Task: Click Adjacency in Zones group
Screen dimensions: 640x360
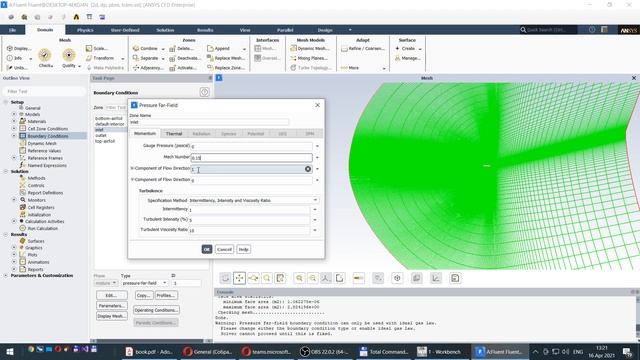Action: (x=148, y=68)
